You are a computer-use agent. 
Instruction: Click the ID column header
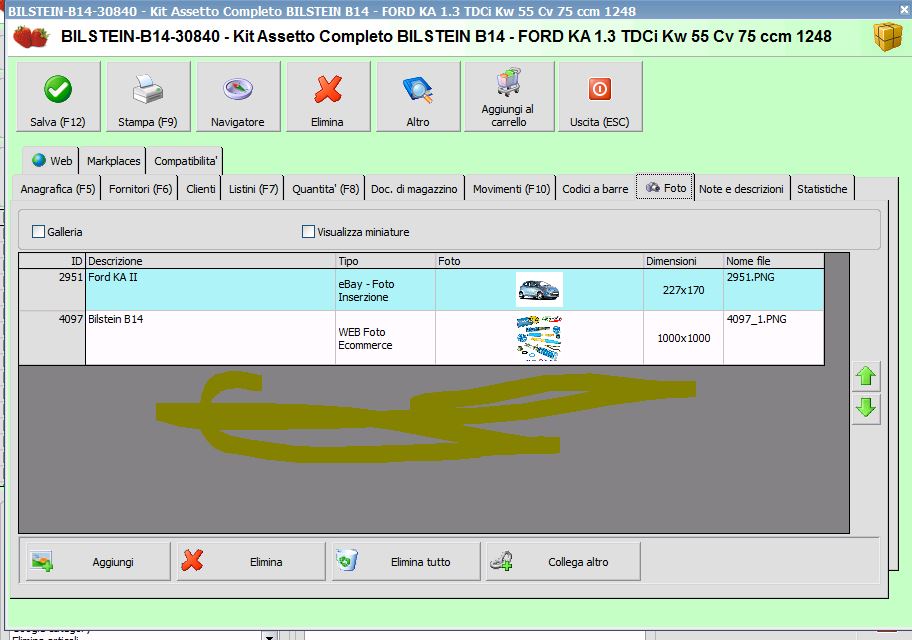tap(52, 261)
